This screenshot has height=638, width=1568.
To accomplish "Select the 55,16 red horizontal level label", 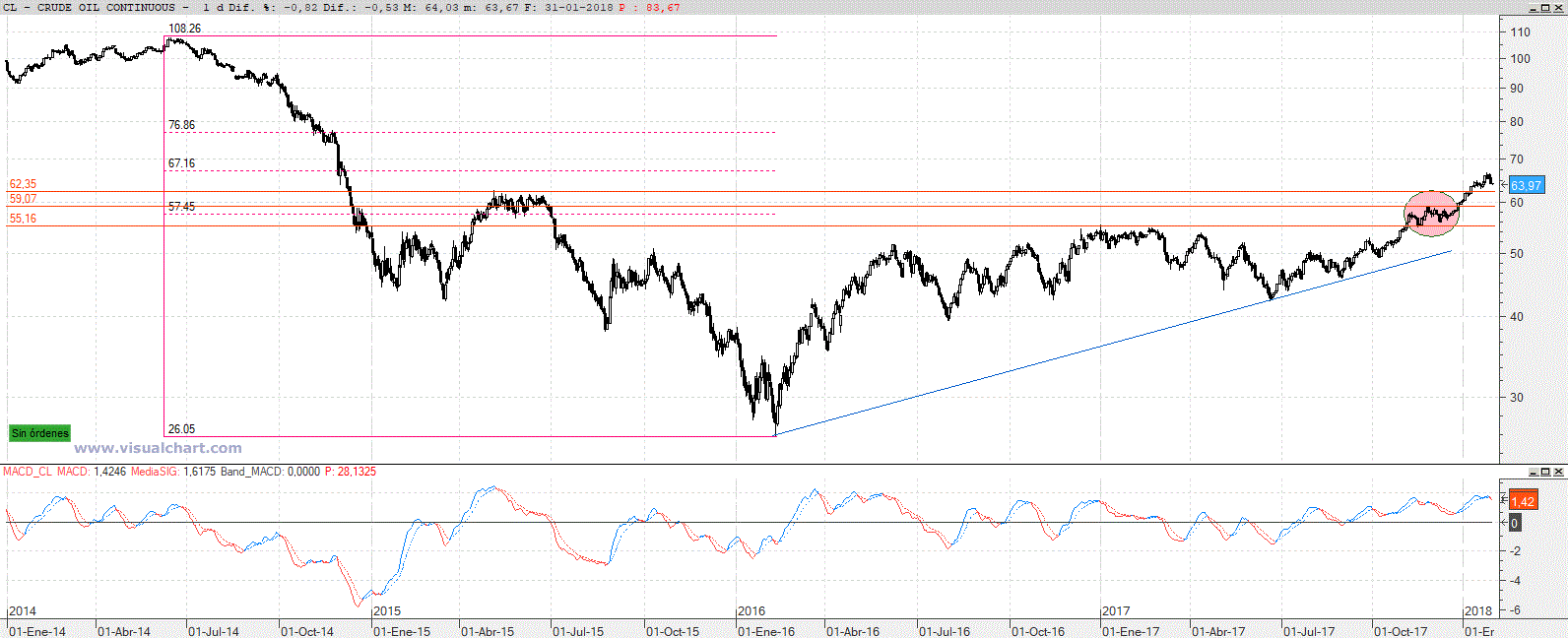I will 23,219.
